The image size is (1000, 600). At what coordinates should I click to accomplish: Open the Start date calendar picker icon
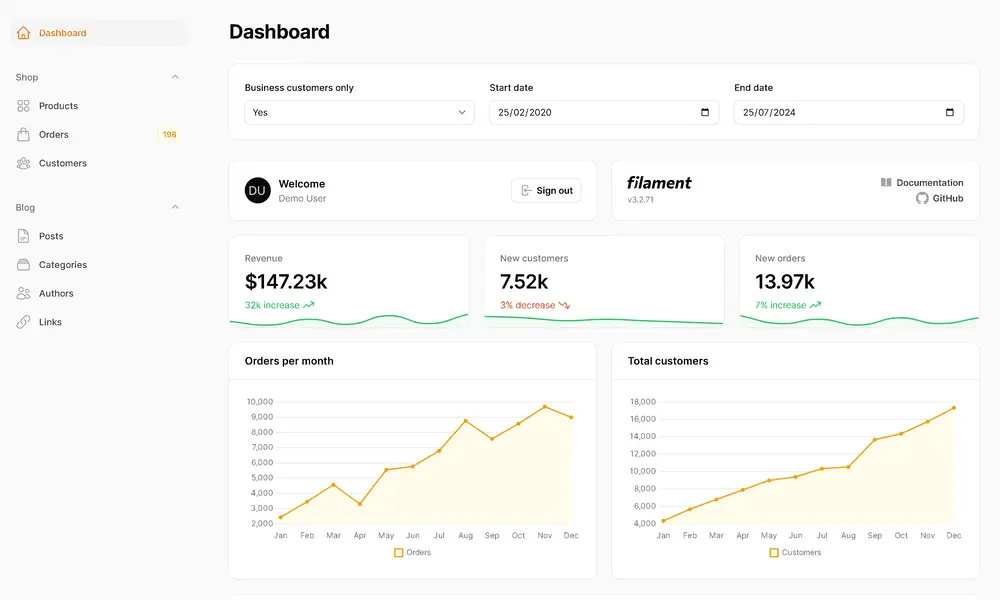[705, 112]
